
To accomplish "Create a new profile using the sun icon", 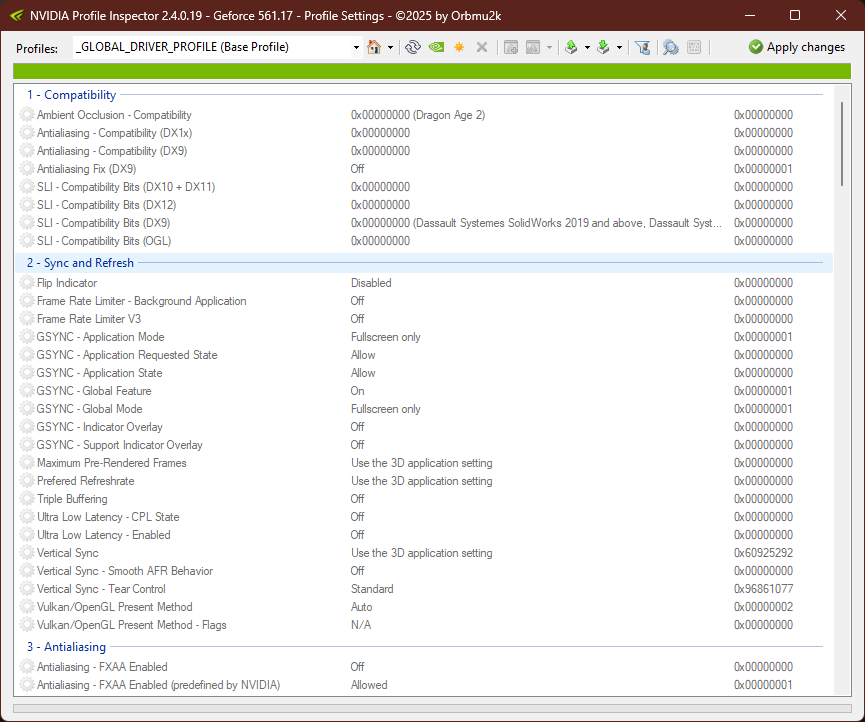I will click(x=458, y=47).
